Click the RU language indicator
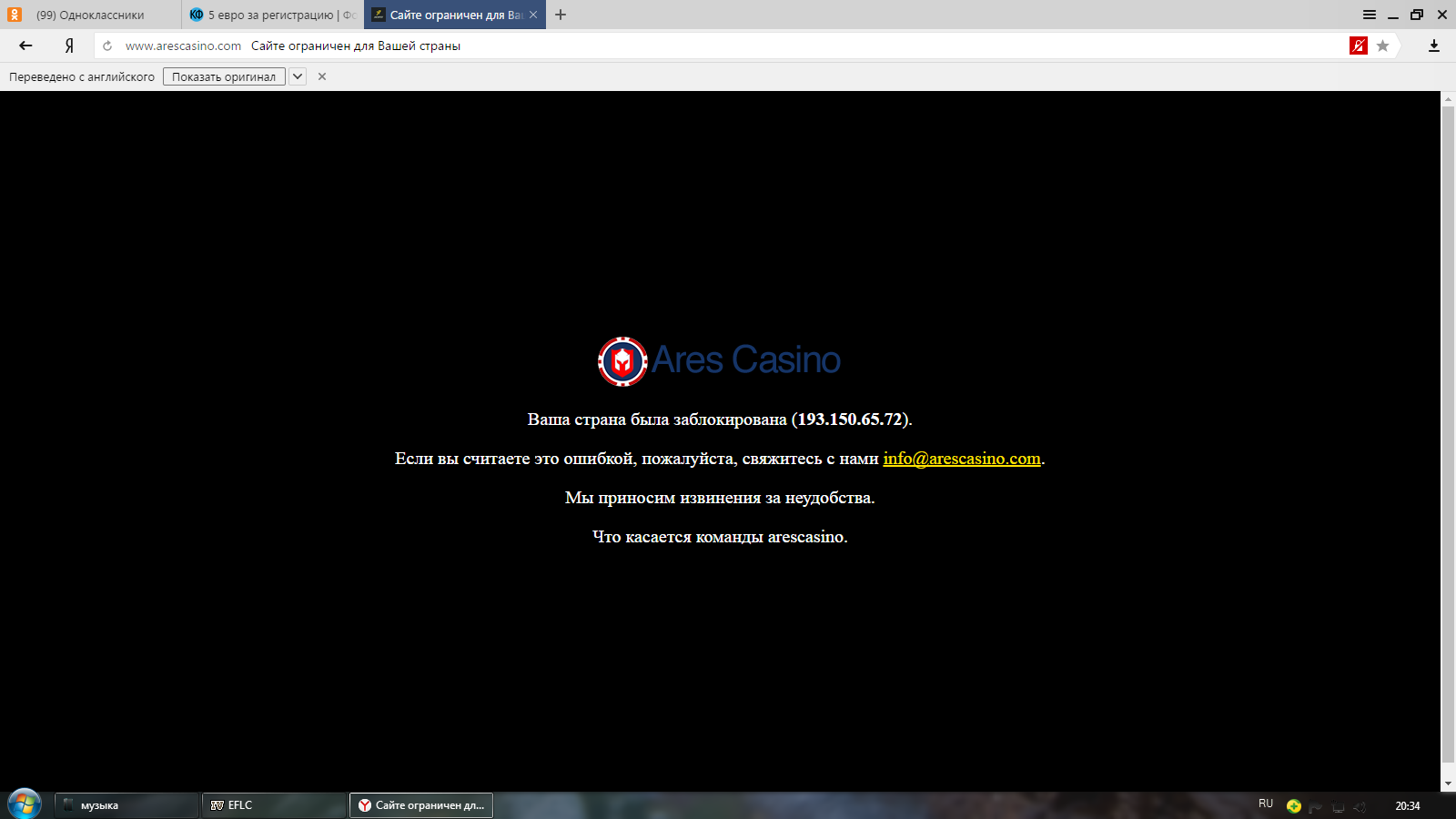 (1266, 804)
